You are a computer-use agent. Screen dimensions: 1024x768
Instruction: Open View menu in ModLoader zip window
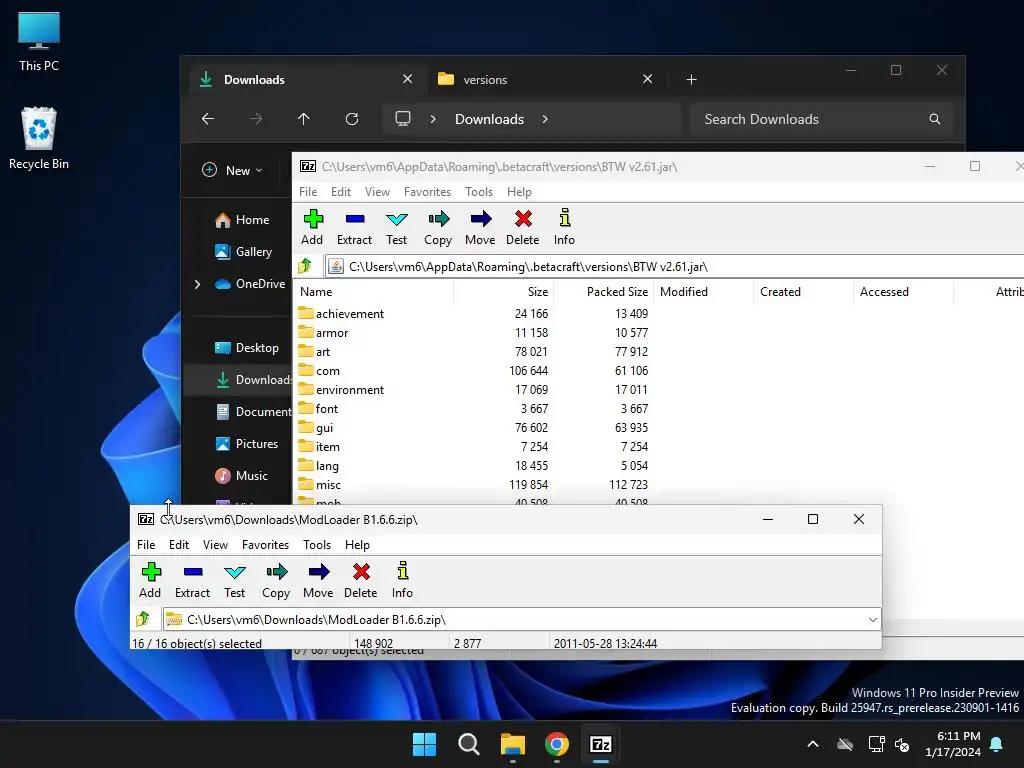click(215, 545)
